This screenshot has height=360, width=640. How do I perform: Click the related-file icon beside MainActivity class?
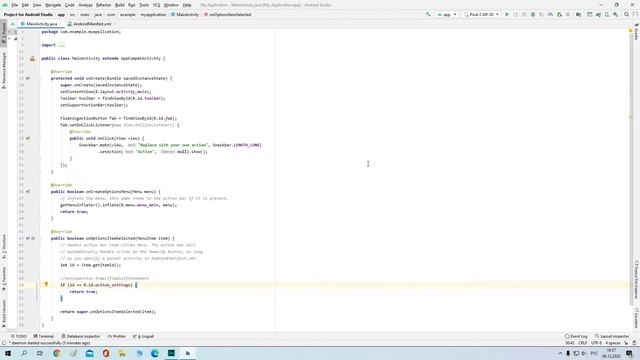point(32,58)
